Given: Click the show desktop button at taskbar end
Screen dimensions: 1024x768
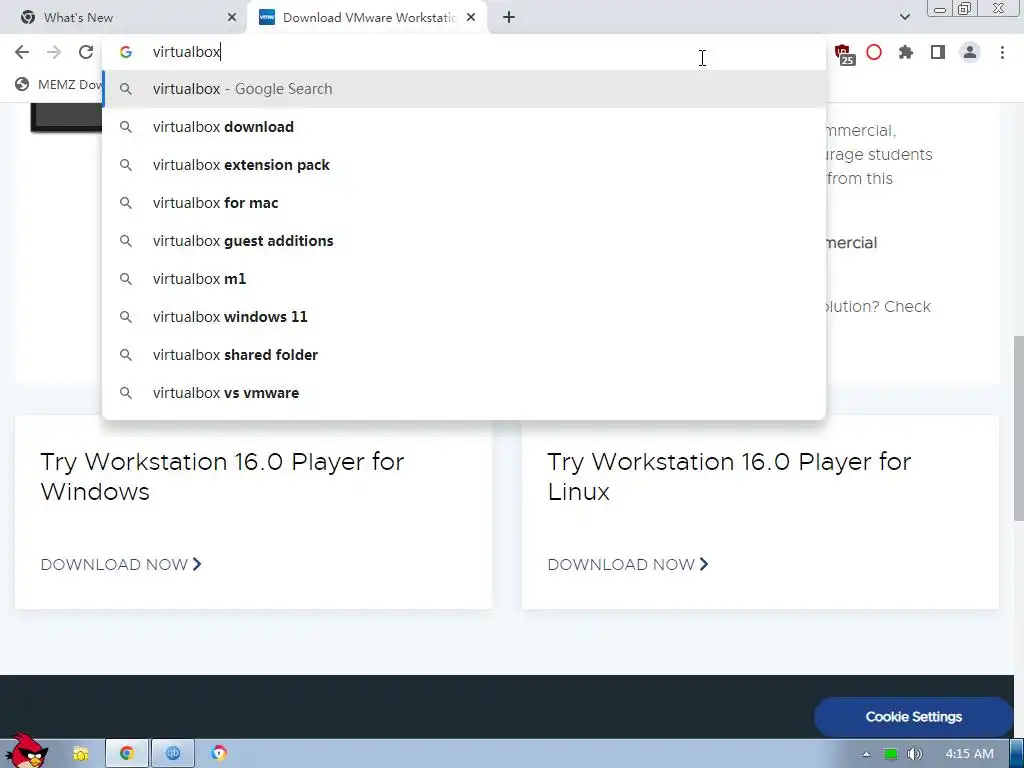Looking at the screenshot, I should click(x=1017, y=753).
